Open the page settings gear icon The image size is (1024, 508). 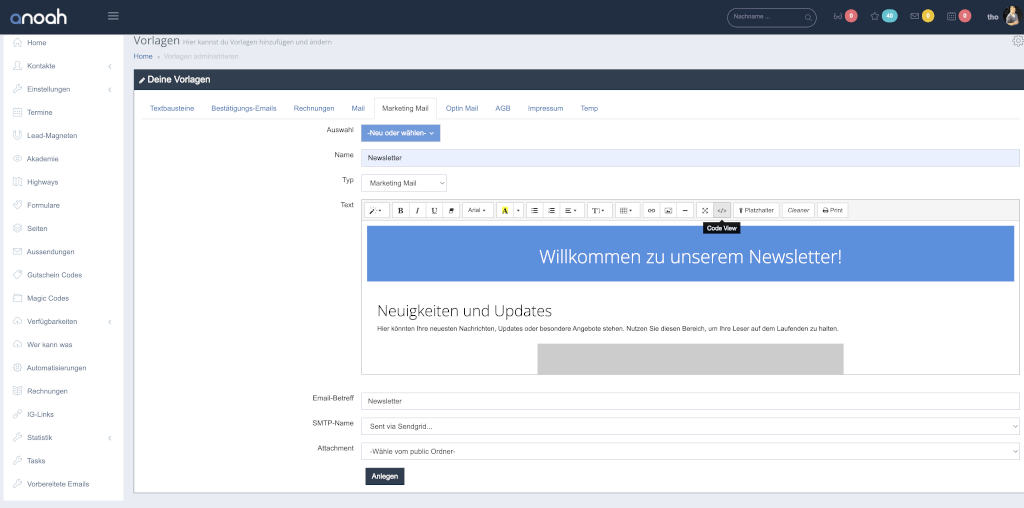point(1017,41)
